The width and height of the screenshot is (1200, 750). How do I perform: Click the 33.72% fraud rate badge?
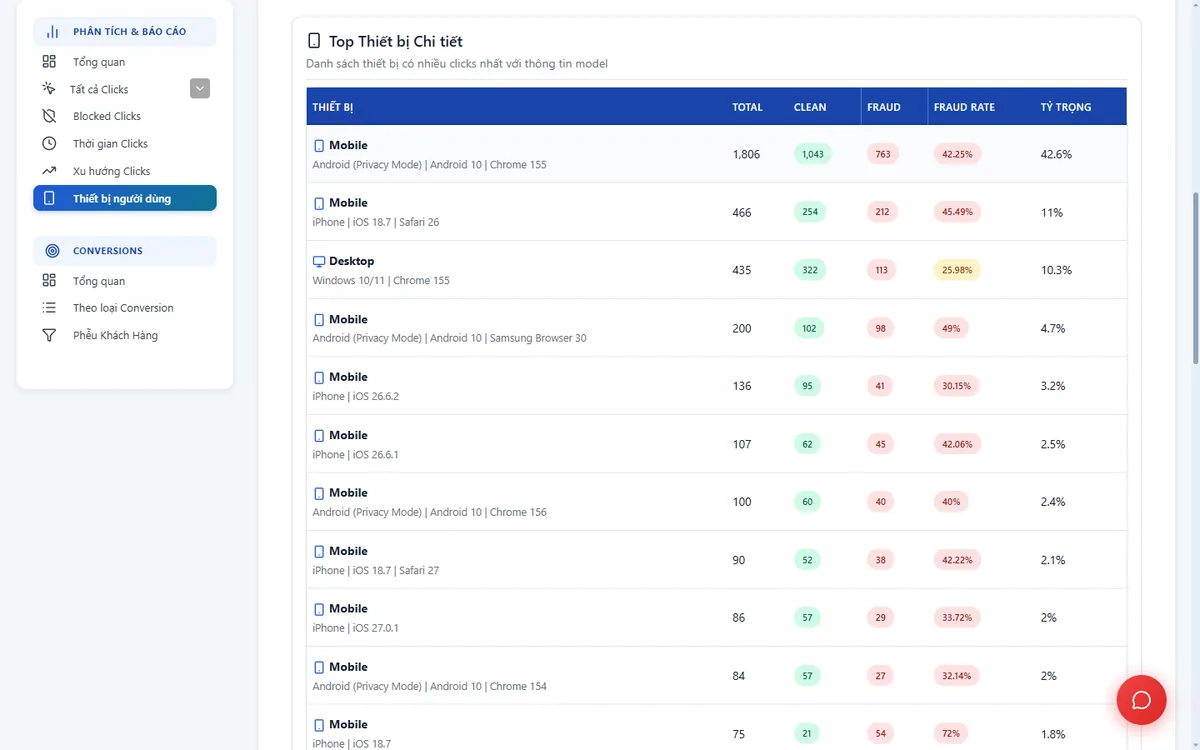pyautogui.click(x=957, y=618)
